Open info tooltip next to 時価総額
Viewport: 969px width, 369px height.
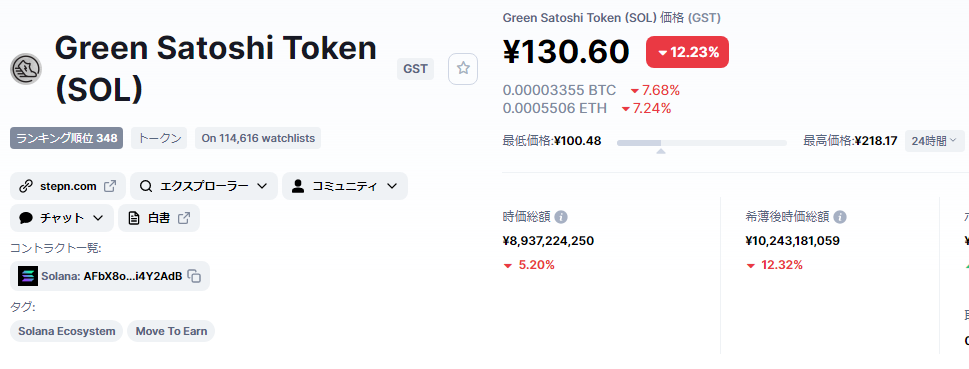(x=561, y=218)
